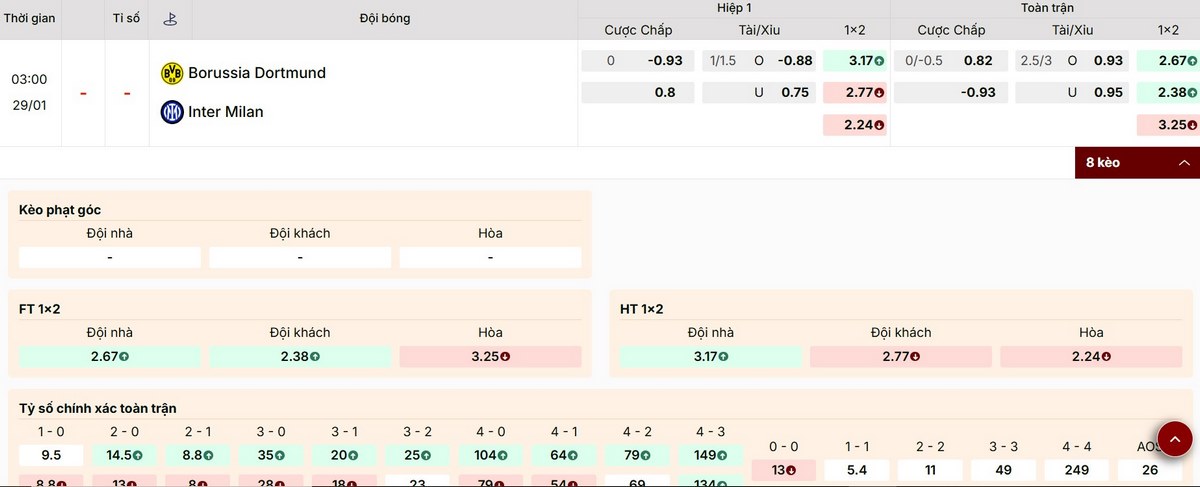The height and width of the screenshot is (487, 1200).
Task: Open the Borussia Dortmund team name link
Action: pos(257,73)
